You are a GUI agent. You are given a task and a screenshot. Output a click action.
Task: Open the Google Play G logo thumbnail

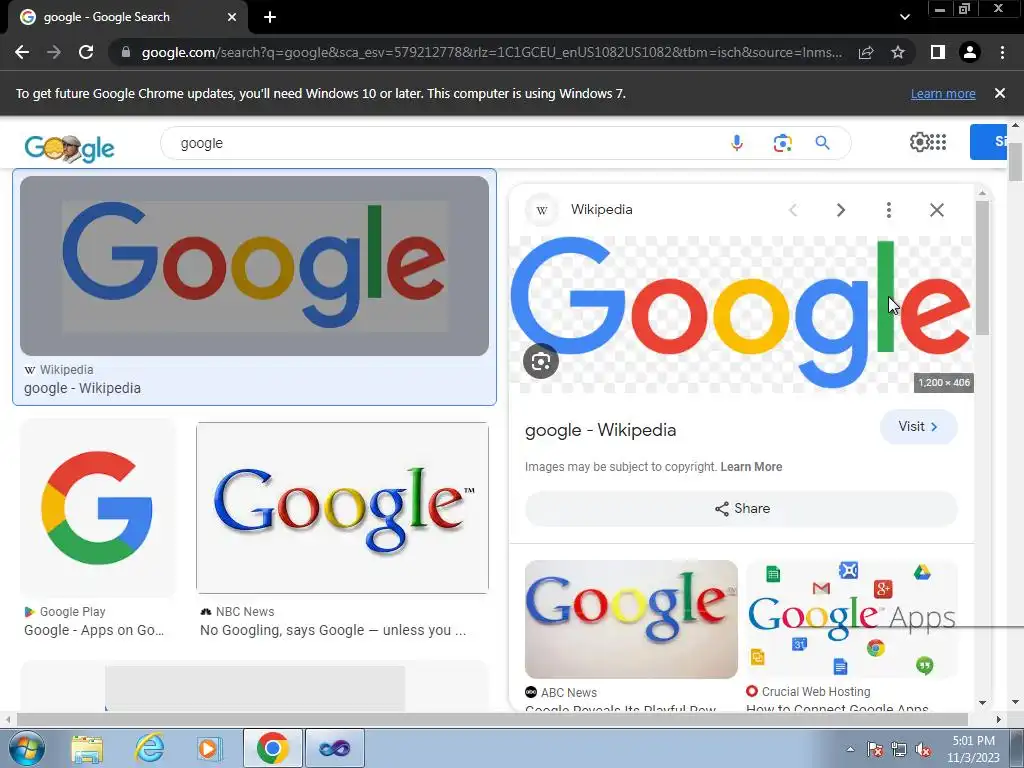point(97,507)
